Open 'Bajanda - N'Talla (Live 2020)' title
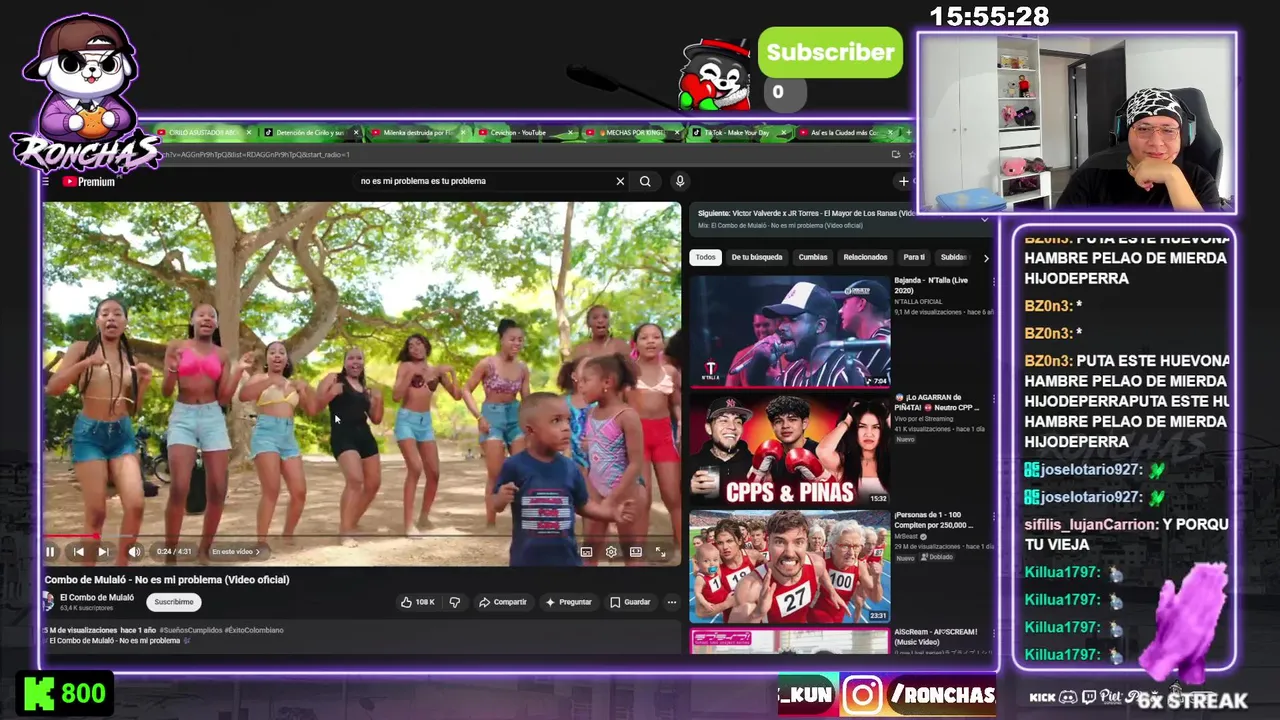 click(x=931, y=285)
